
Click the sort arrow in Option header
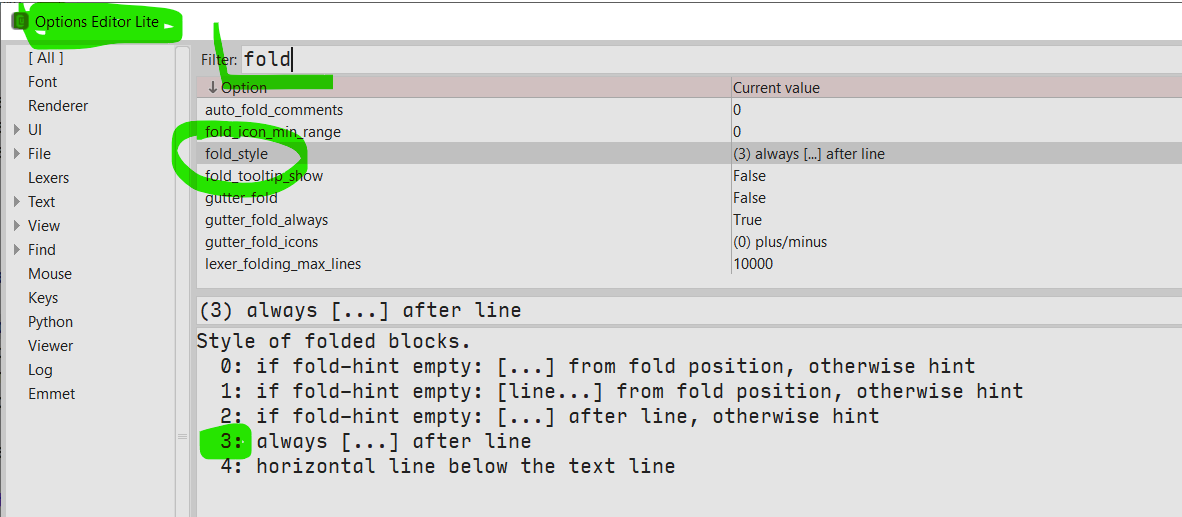click(212, 88)
